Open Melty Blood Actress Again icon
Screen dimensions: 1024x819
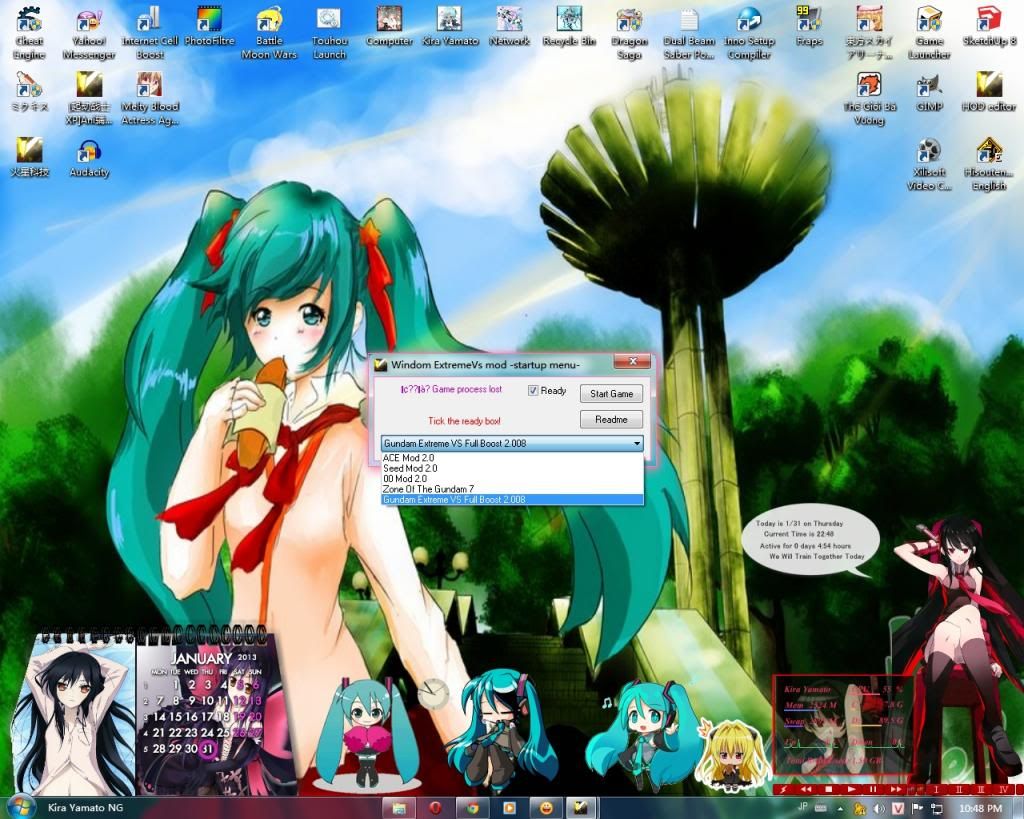coord(150,99)
